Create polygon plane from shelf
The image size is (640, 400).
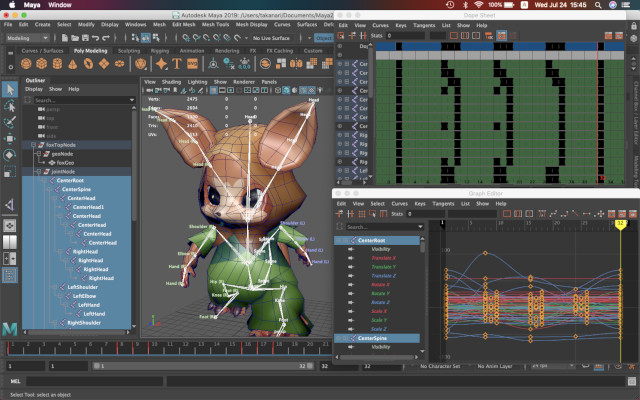tap(104, 64)
